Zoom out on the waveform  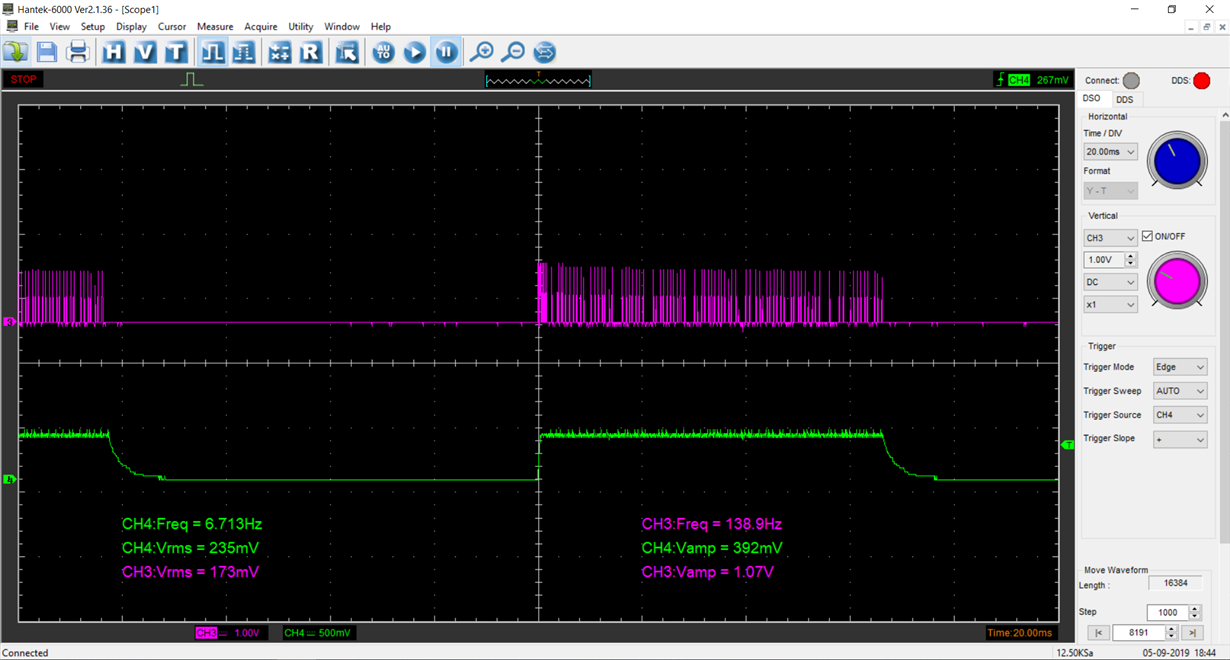click(x=513, y=52)
